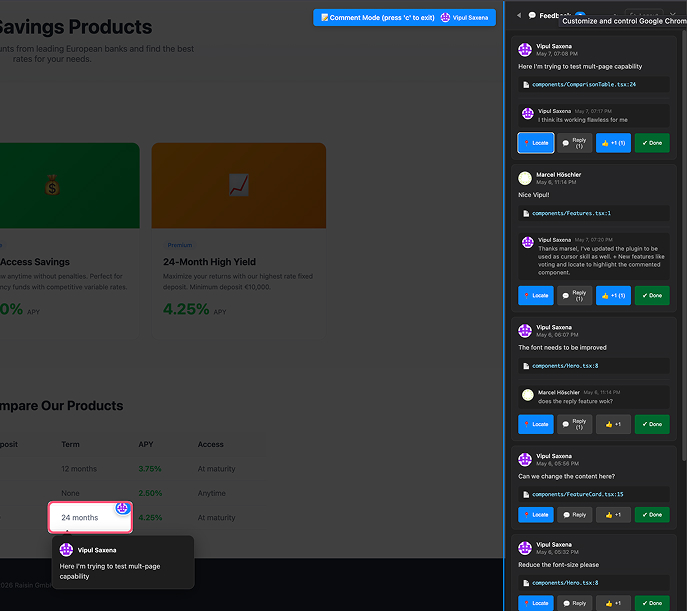
Task: Upvote the mult-page capability comment
Action: click(613, 143)
